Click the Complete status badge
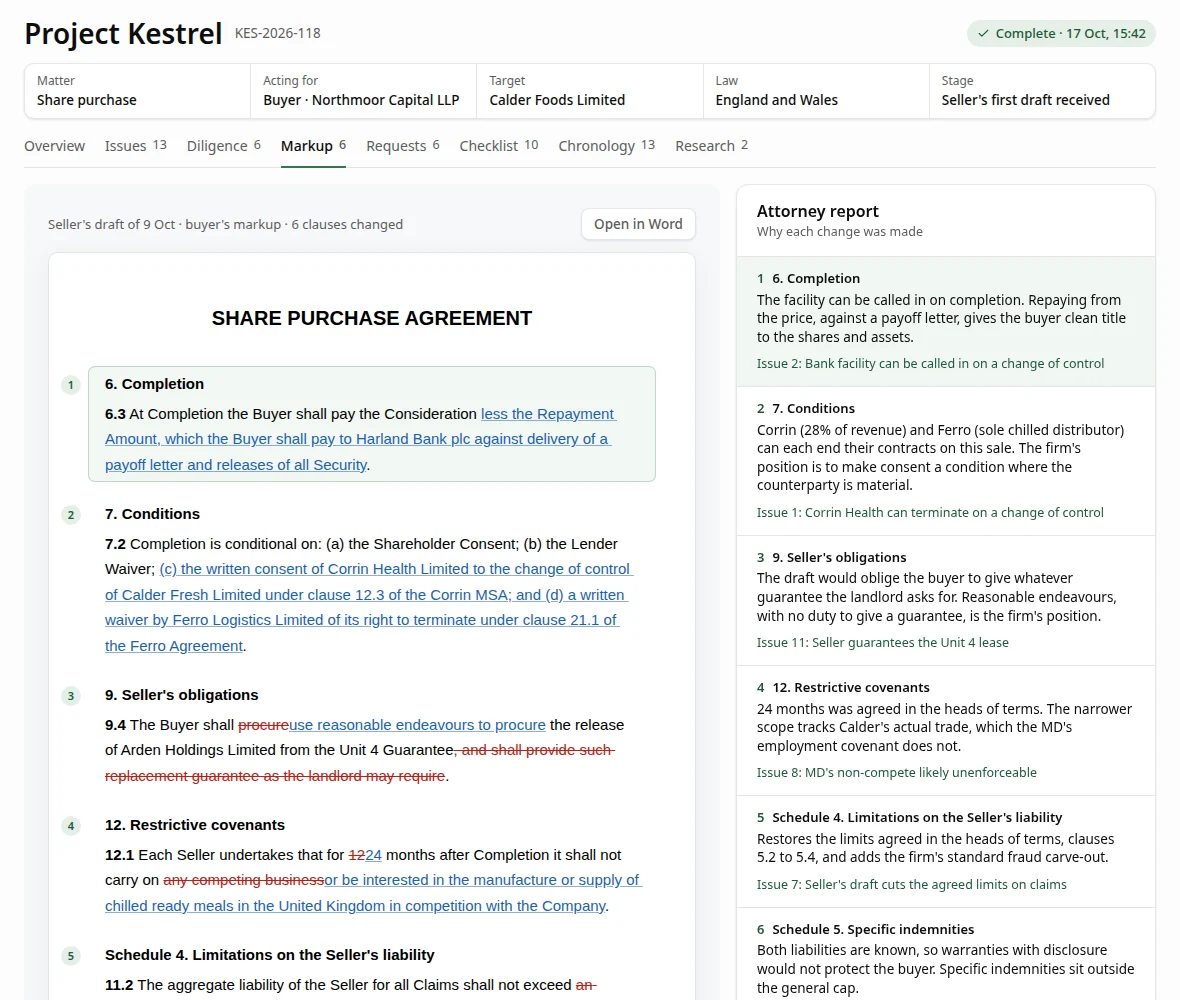 pos(1061,34)
